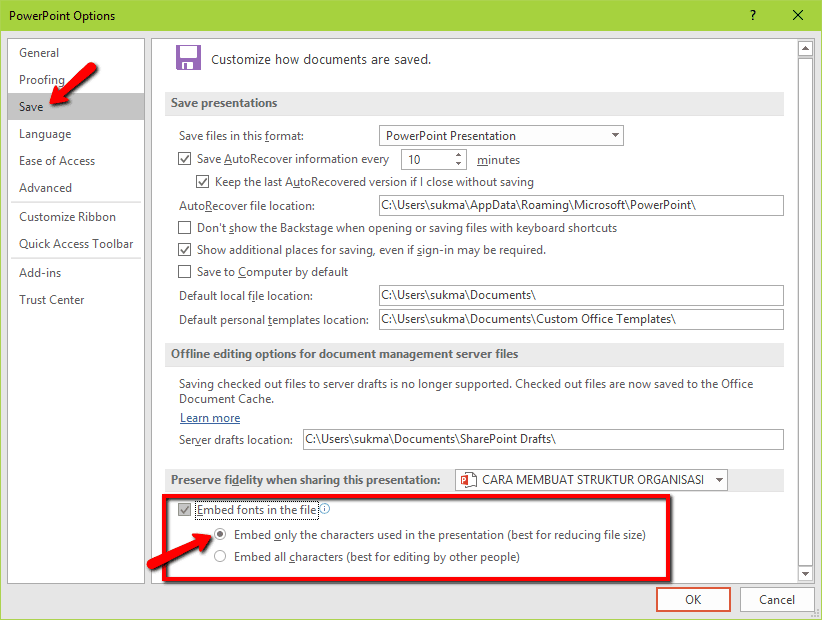Click the info icon beside Embed fonts

coord(325,508)
